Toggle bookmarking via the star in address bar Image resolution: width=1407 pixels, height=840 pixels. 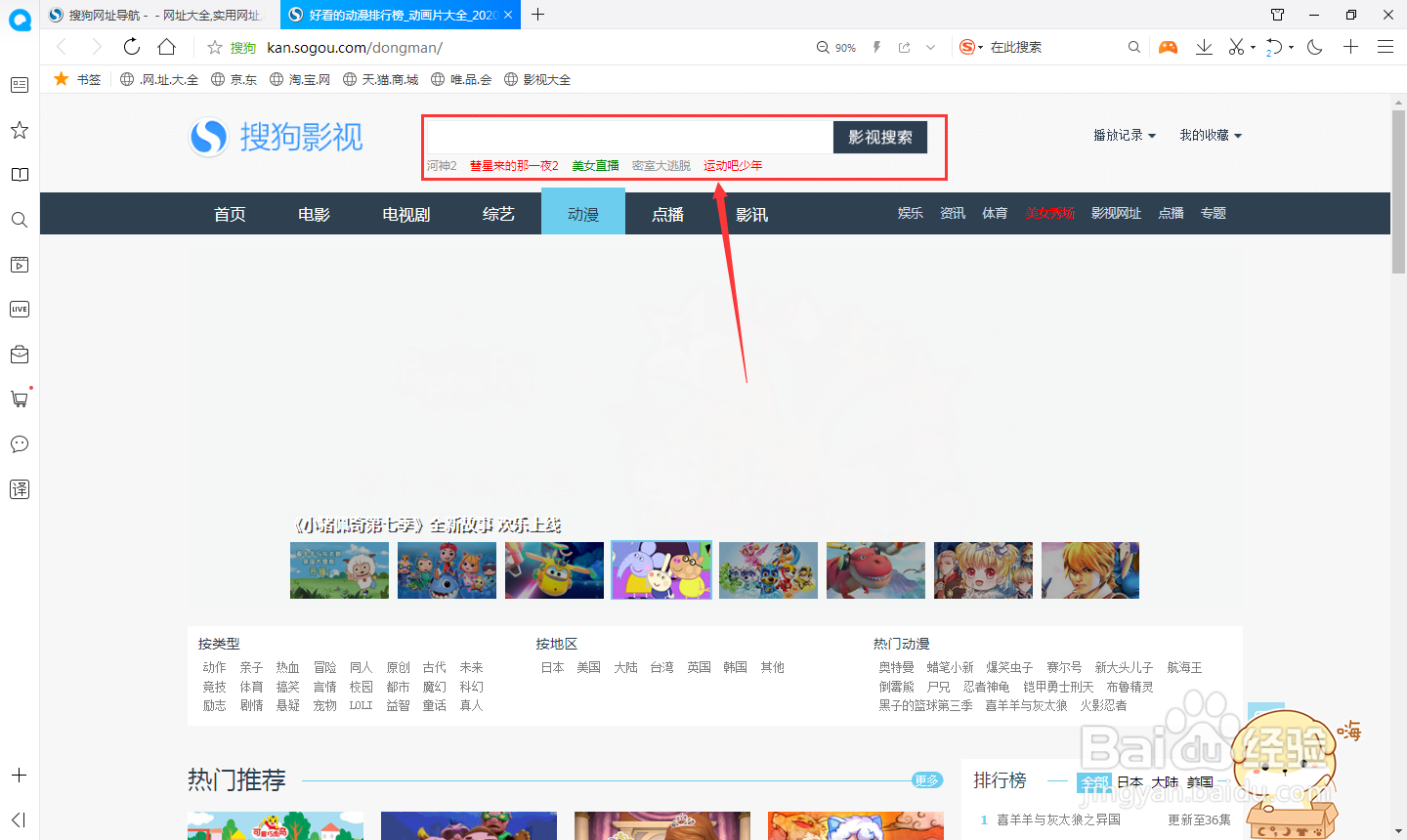(x=215, y=47)
